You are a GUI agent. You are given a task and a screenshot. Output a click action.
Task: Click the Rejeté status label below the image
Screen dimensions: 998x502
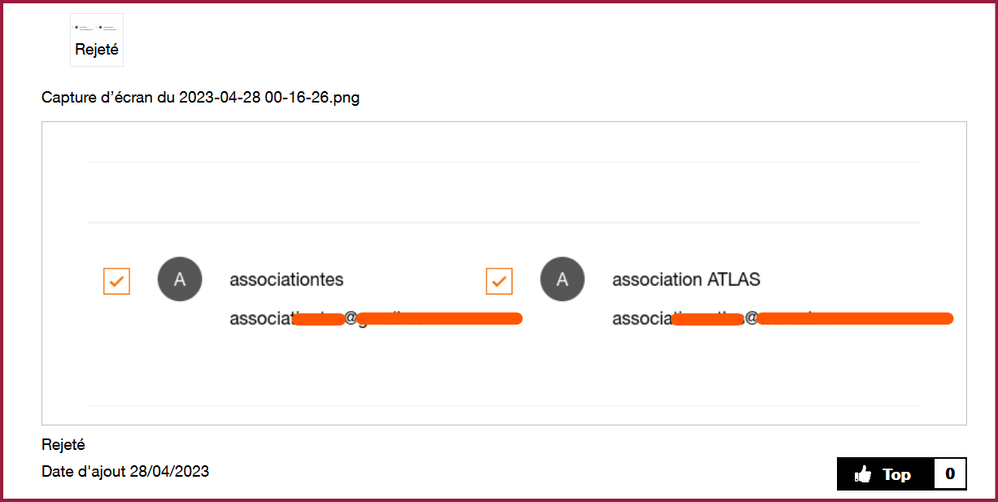[63, 444]
